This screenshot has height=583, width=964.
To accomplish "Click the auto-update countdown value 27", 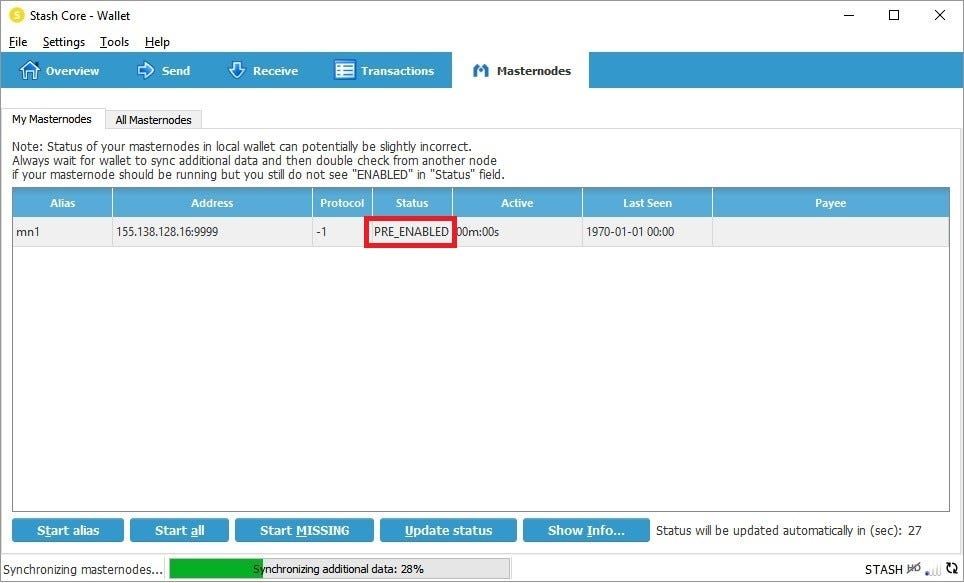I will (x=915, y=530).
